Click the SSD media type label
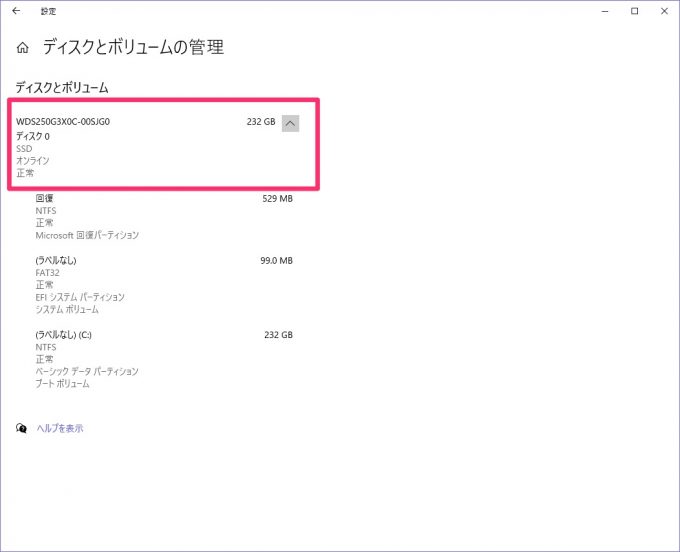Image resolution: width=680 pixels, height=552 pixels. point(24,148)
